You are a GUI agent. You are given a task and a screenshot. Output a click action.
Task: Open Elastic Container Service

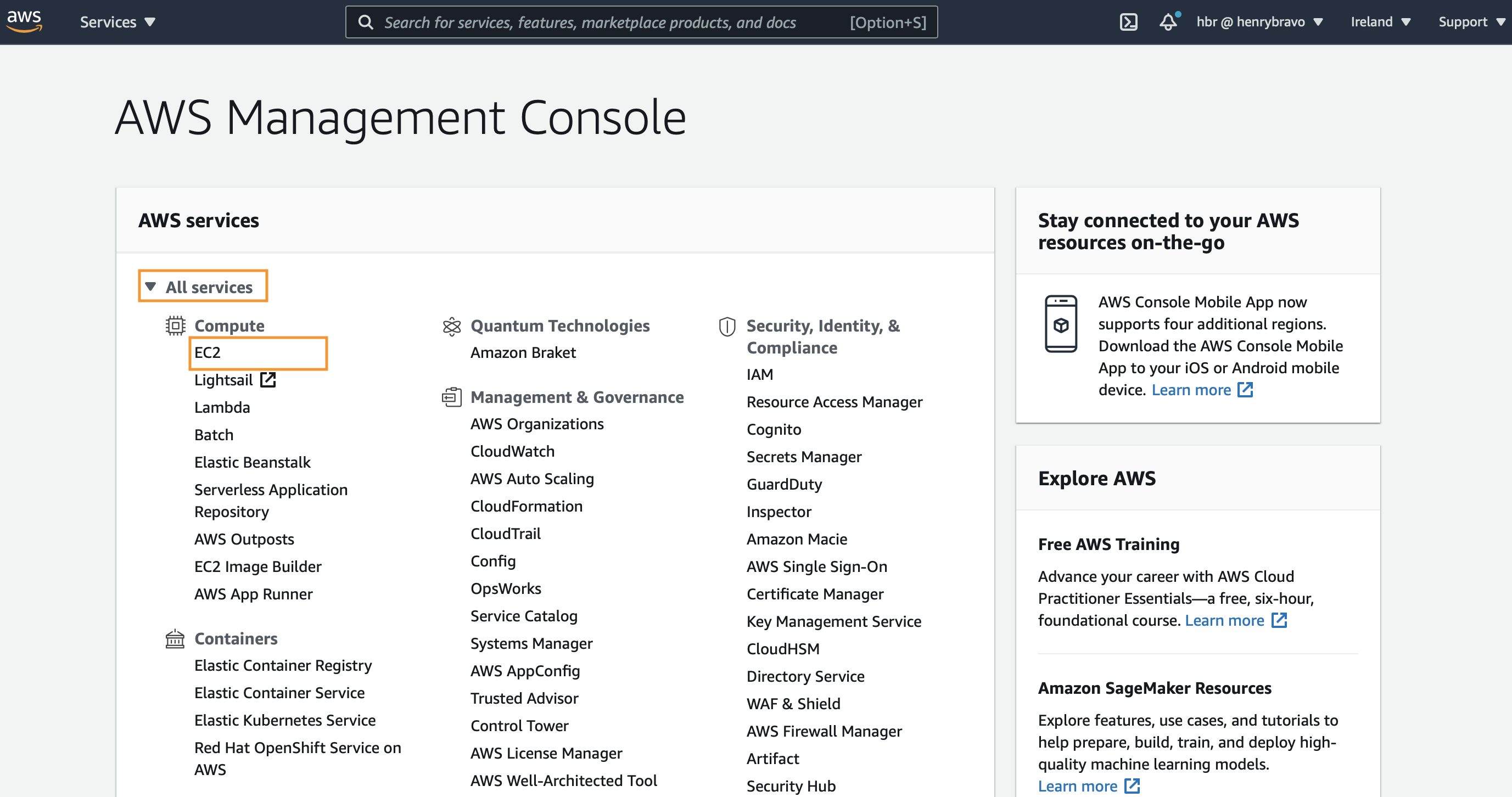(x=279, y=693)
